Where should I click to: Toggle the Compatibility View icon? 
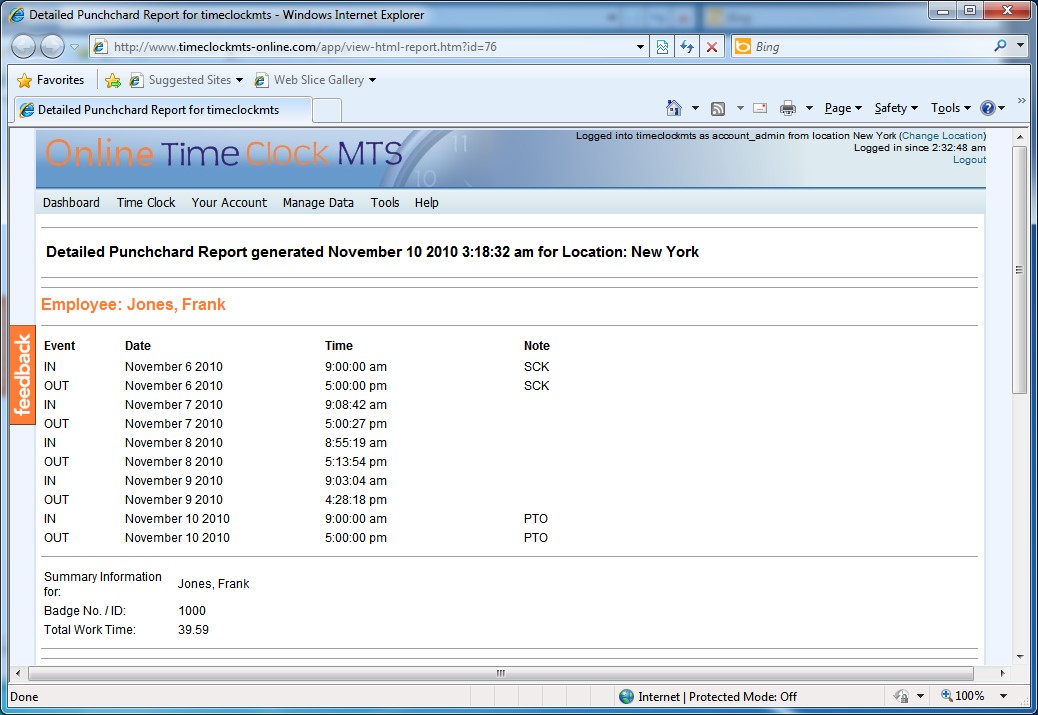pyautogui.click(x=662, y=47)
